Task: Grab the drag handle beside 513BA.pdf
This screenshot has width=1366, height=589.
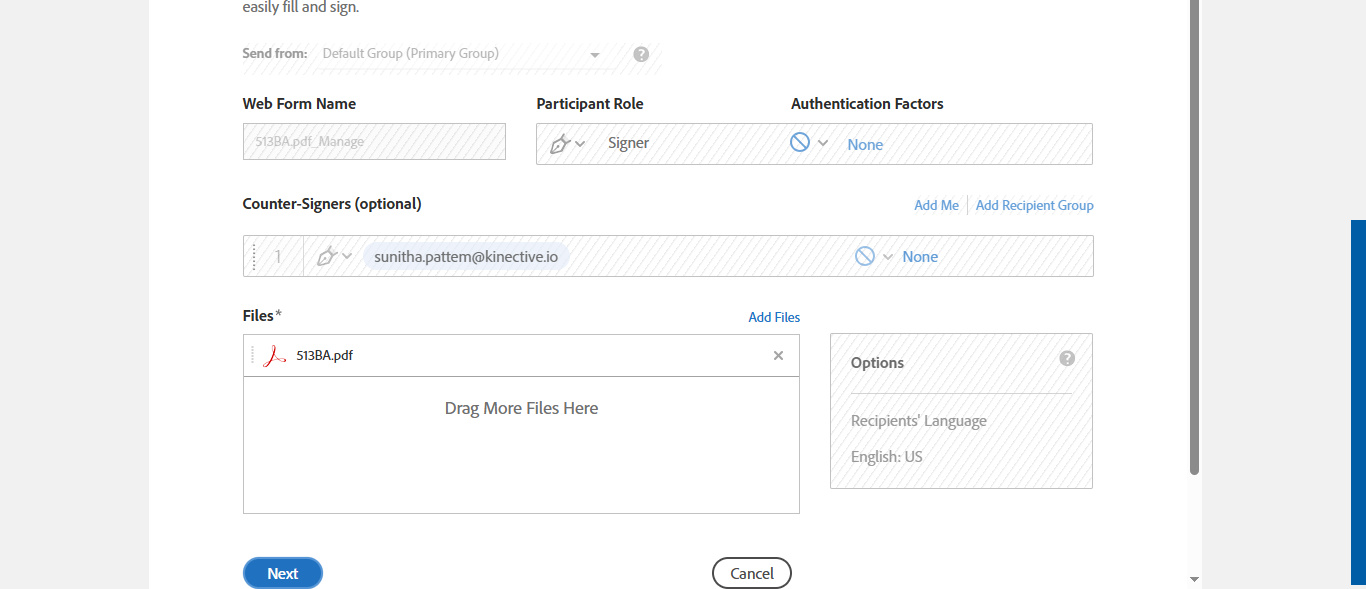Action: pos(253,356)
